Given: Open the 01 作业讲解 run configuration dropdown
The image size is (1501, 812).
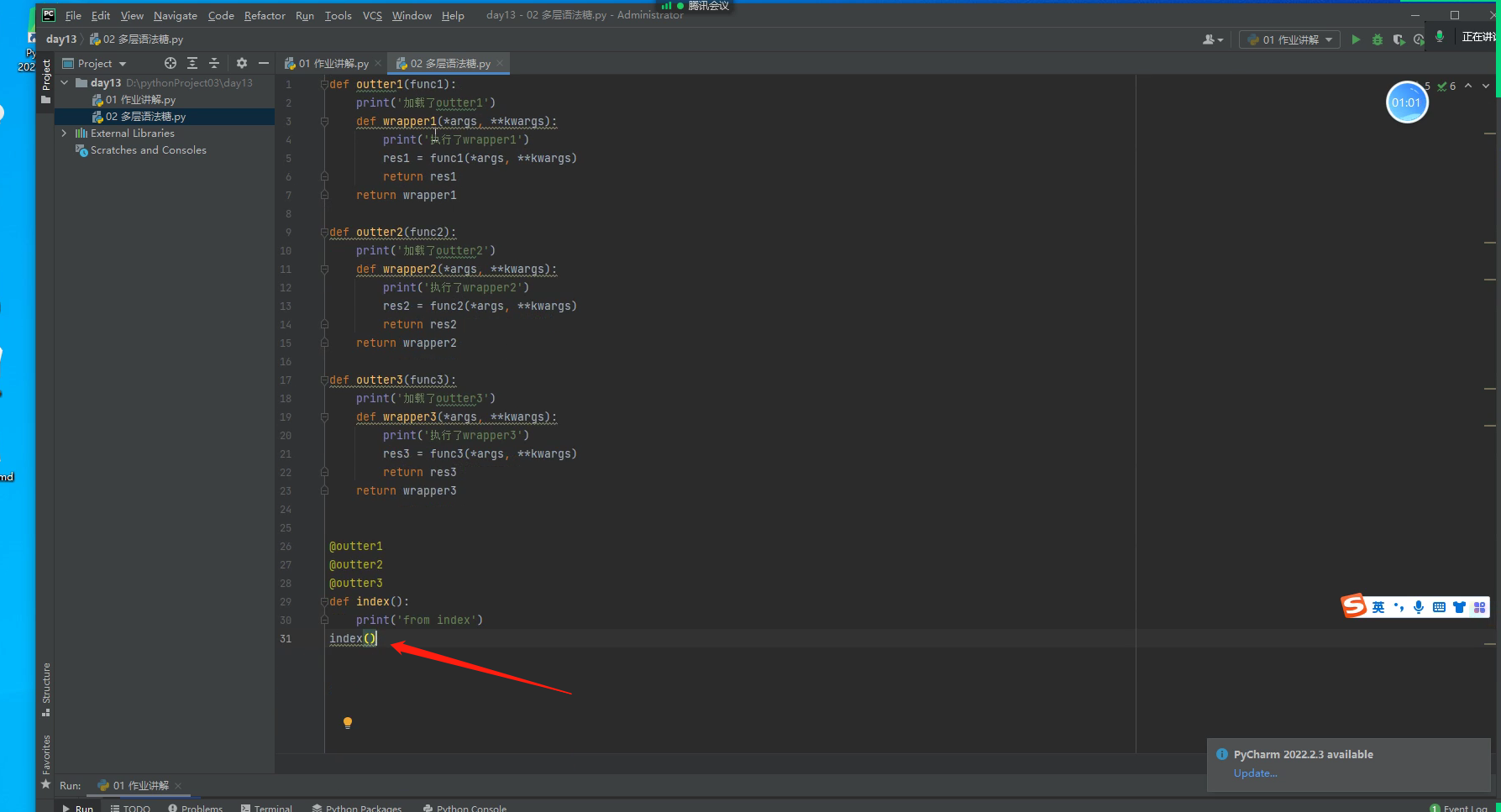Looking at the screenshot, I should click(1289, 39).
